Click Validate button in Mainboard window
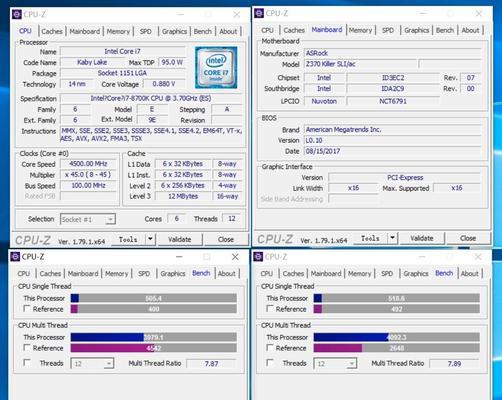The height and width of the screenshot is (400, 502). [422, 238]
